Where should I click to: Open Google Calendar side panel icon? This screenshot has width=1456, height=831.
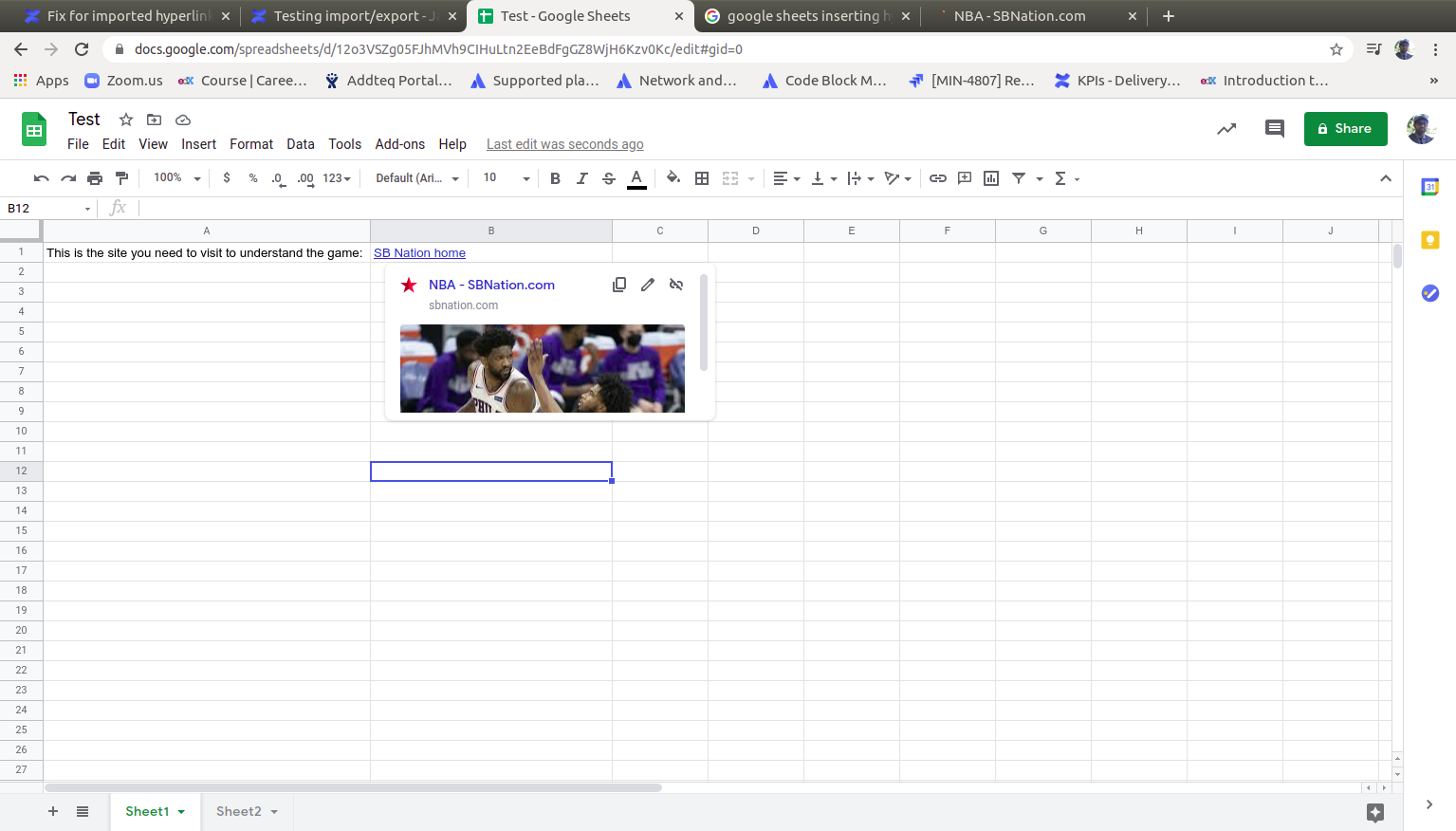coord(1430,188)
